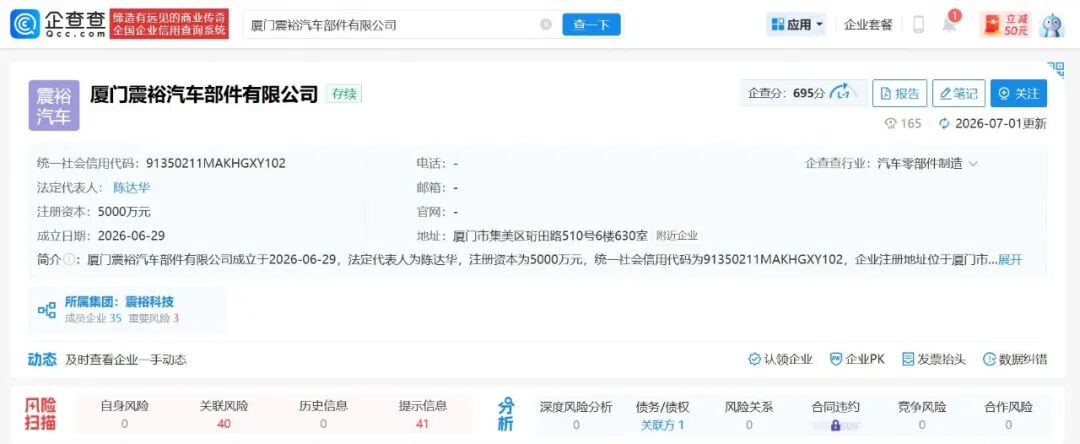Click 成员企业 35 count
1080x444 pixels.
pos(93,318)
